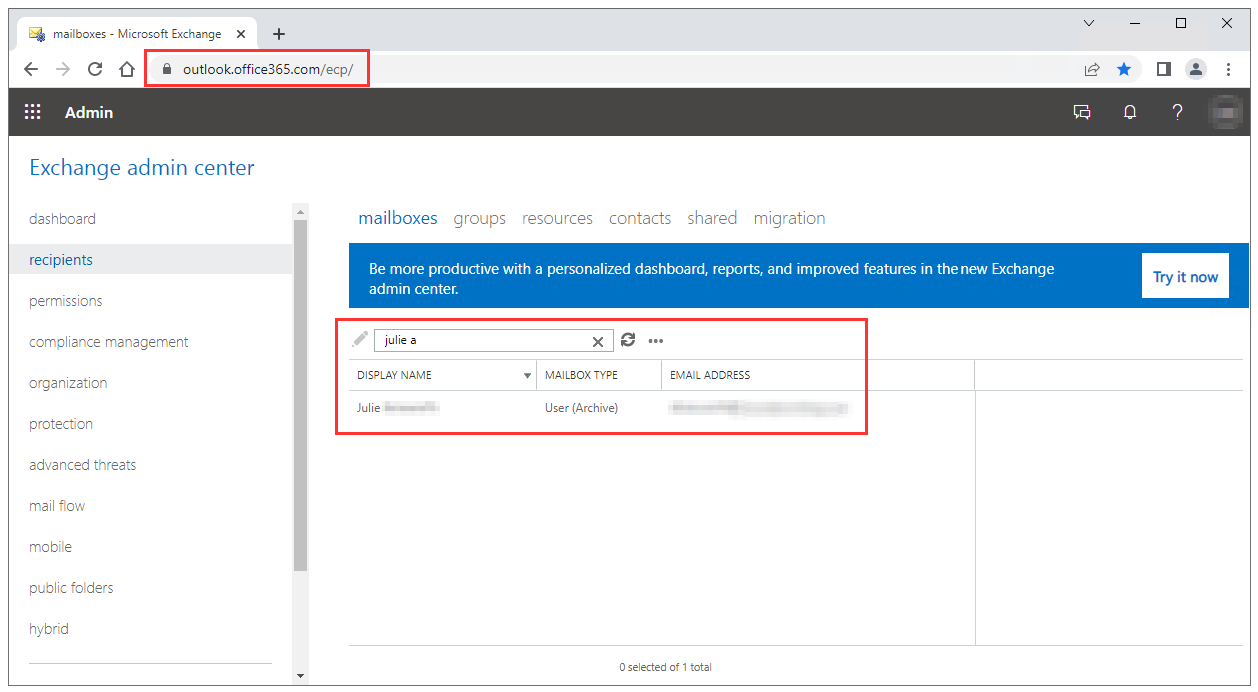
Task: Select recipients in the left navigation
Action: pyautogui.click(x=150, y=260)
